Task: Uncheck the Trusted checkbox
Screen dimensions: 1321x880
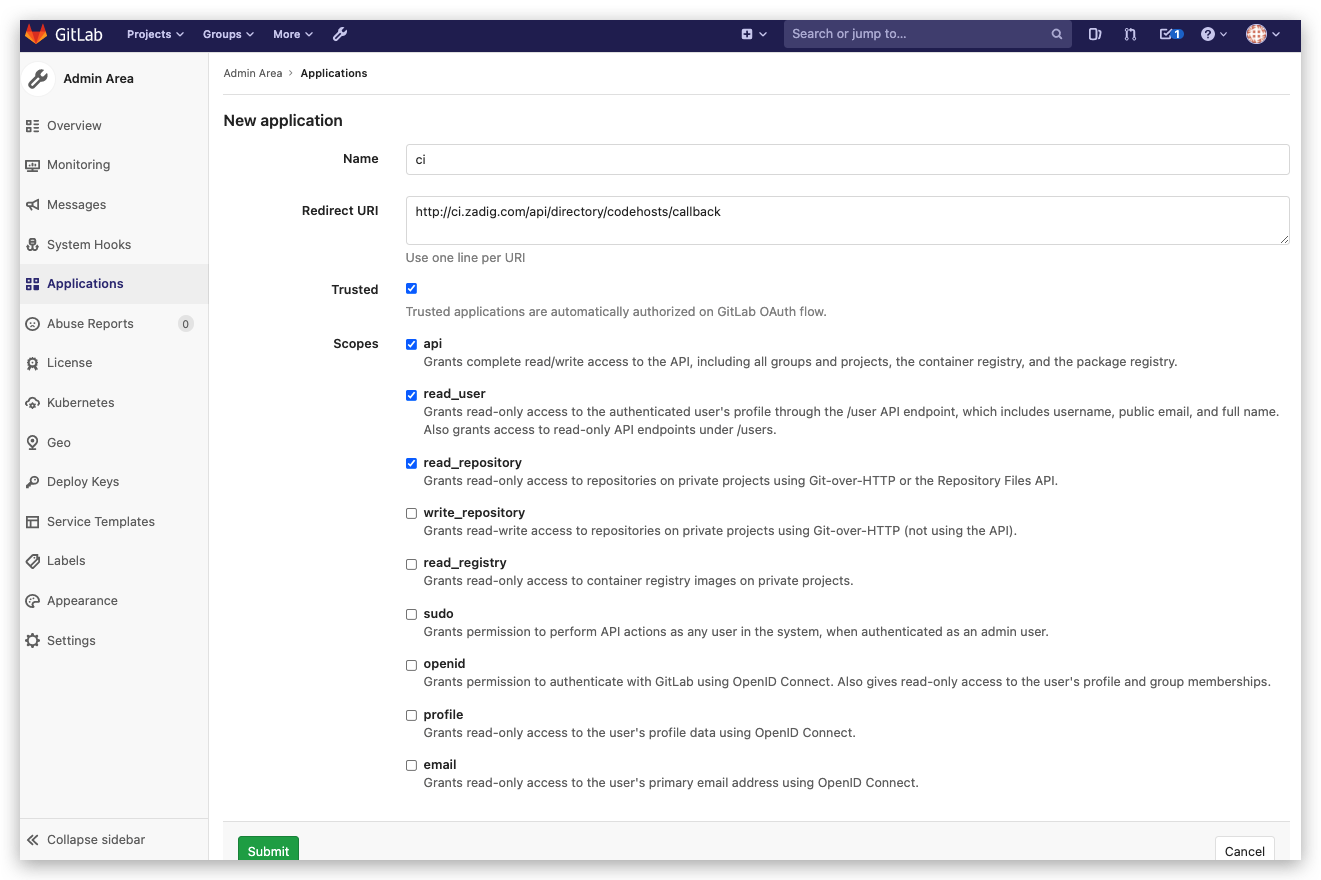Action: (411, 288)
